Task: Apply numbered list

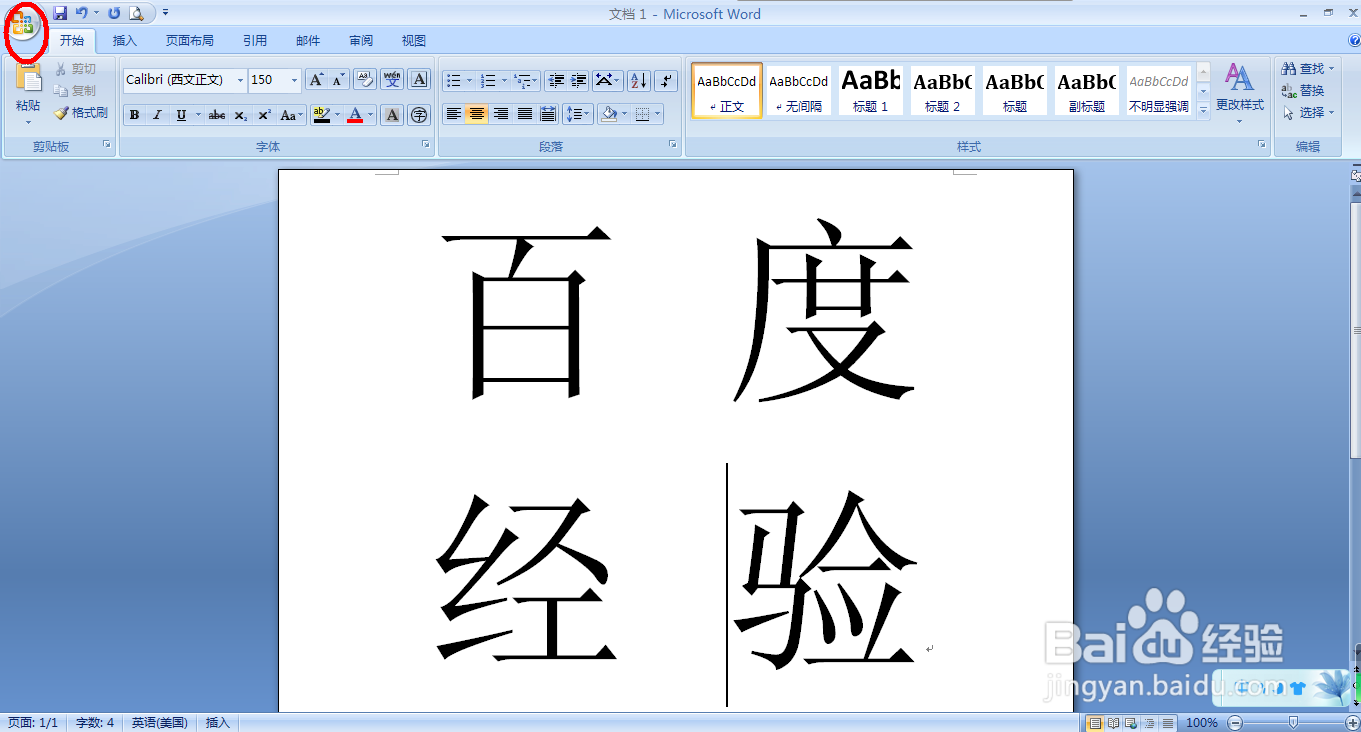Action: click(488, 80)
